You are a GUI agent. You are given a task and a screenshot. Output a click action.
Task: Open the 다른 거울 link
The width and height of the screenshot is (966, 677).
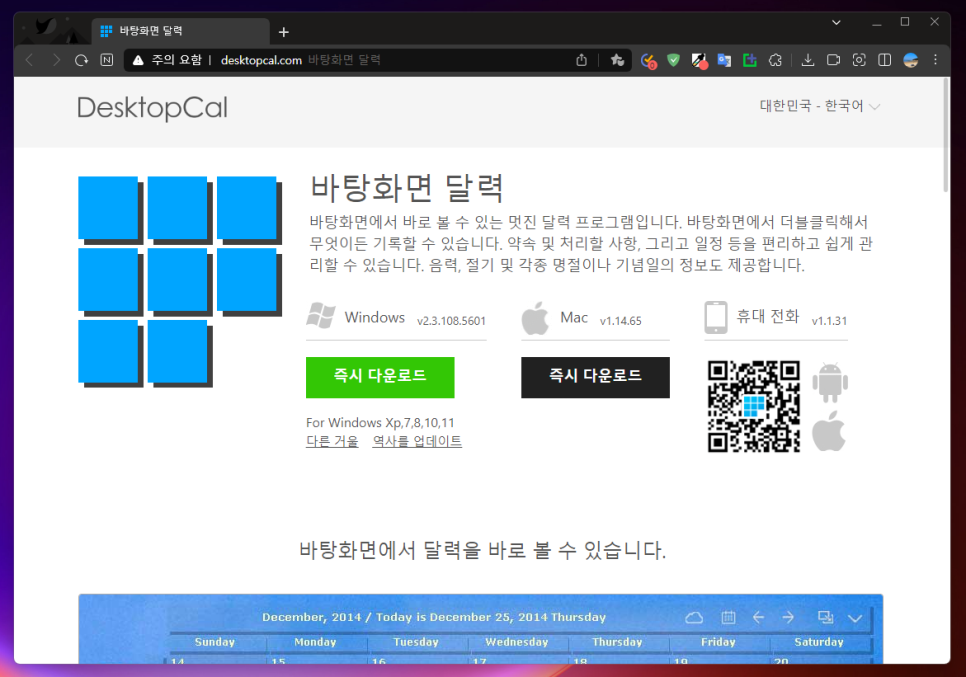[x=332, y=441]
